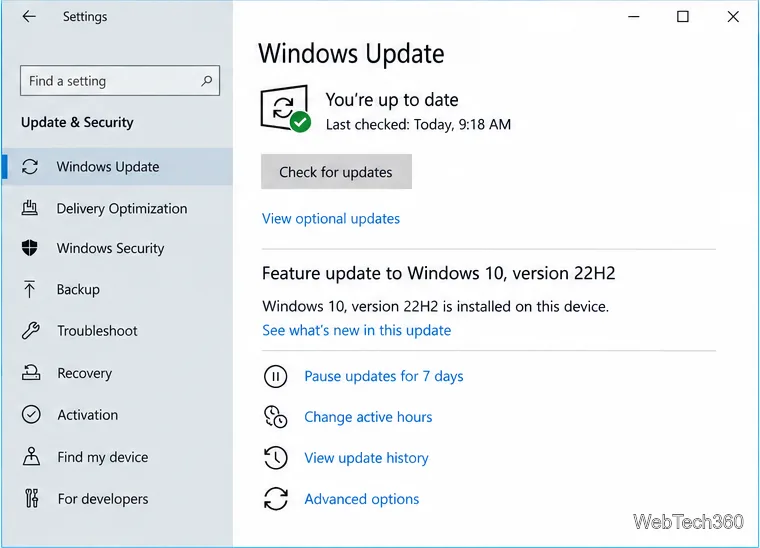Open Delivery Optimization settings
The image size is (760, 548).
coord(117,208)
